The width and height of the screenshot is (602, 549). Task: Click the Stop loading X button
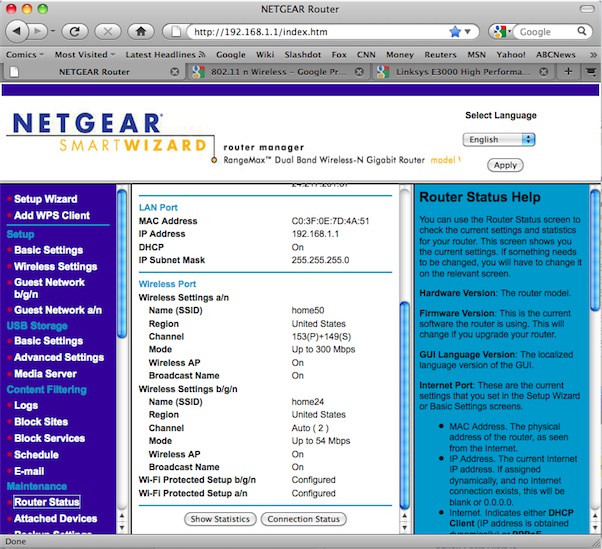click(108, 31)
